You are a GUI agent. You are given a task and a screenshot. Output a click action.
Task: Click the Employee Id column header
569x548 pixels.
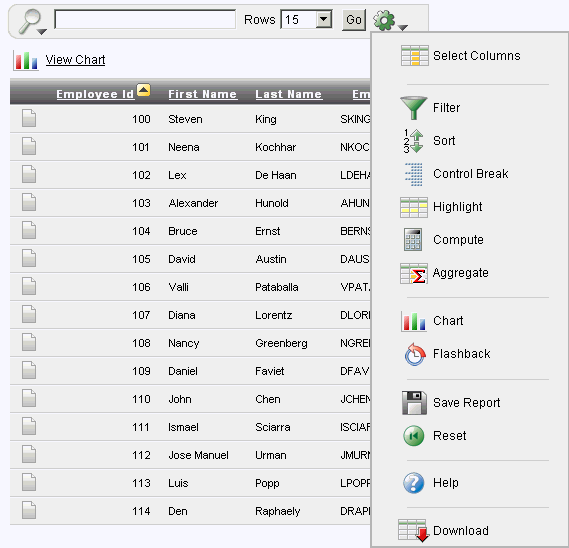(95, 94)
